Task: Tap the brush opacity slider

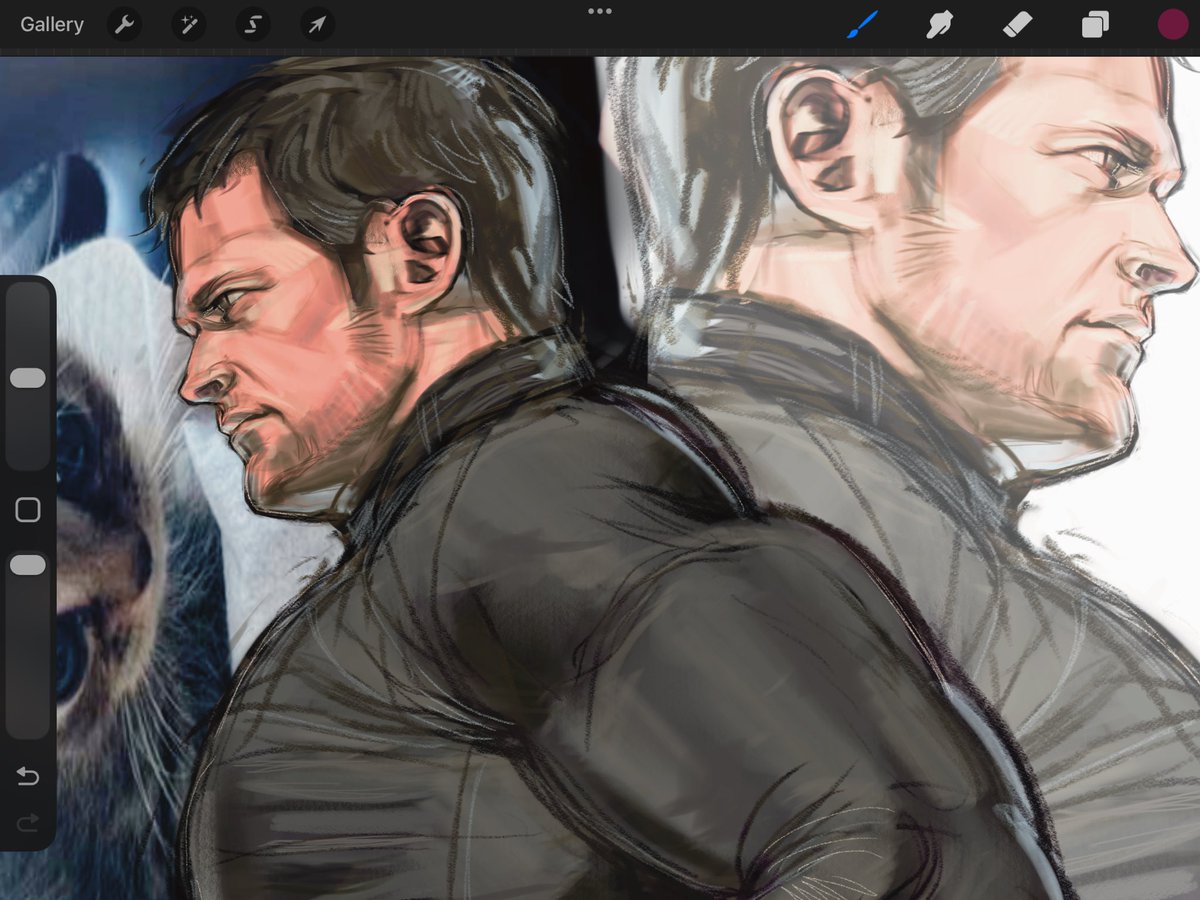Action: pyautogui.click(x=27, y=563)
